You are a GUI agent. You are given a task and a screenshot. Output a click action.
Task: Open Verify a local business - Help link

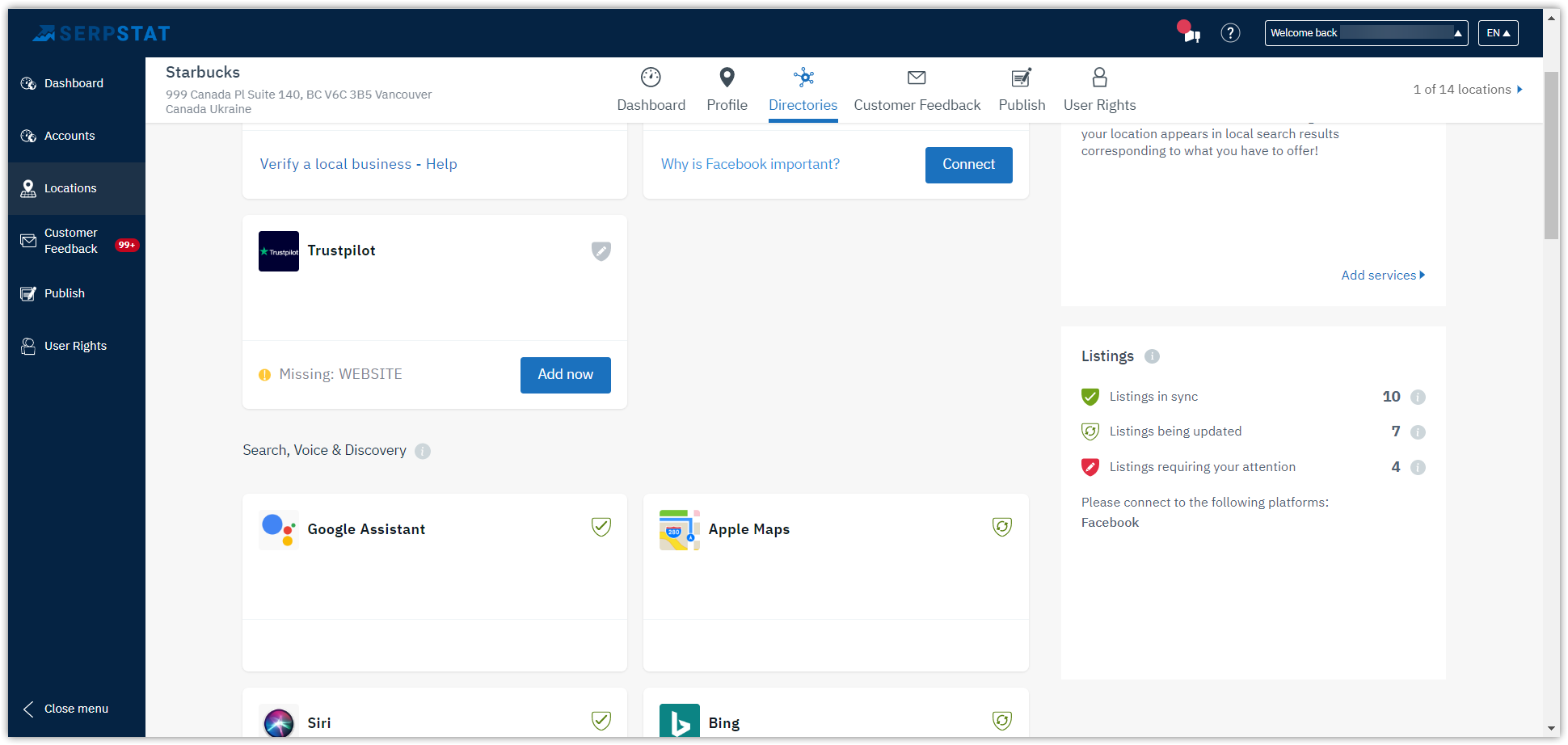(358, 164)
